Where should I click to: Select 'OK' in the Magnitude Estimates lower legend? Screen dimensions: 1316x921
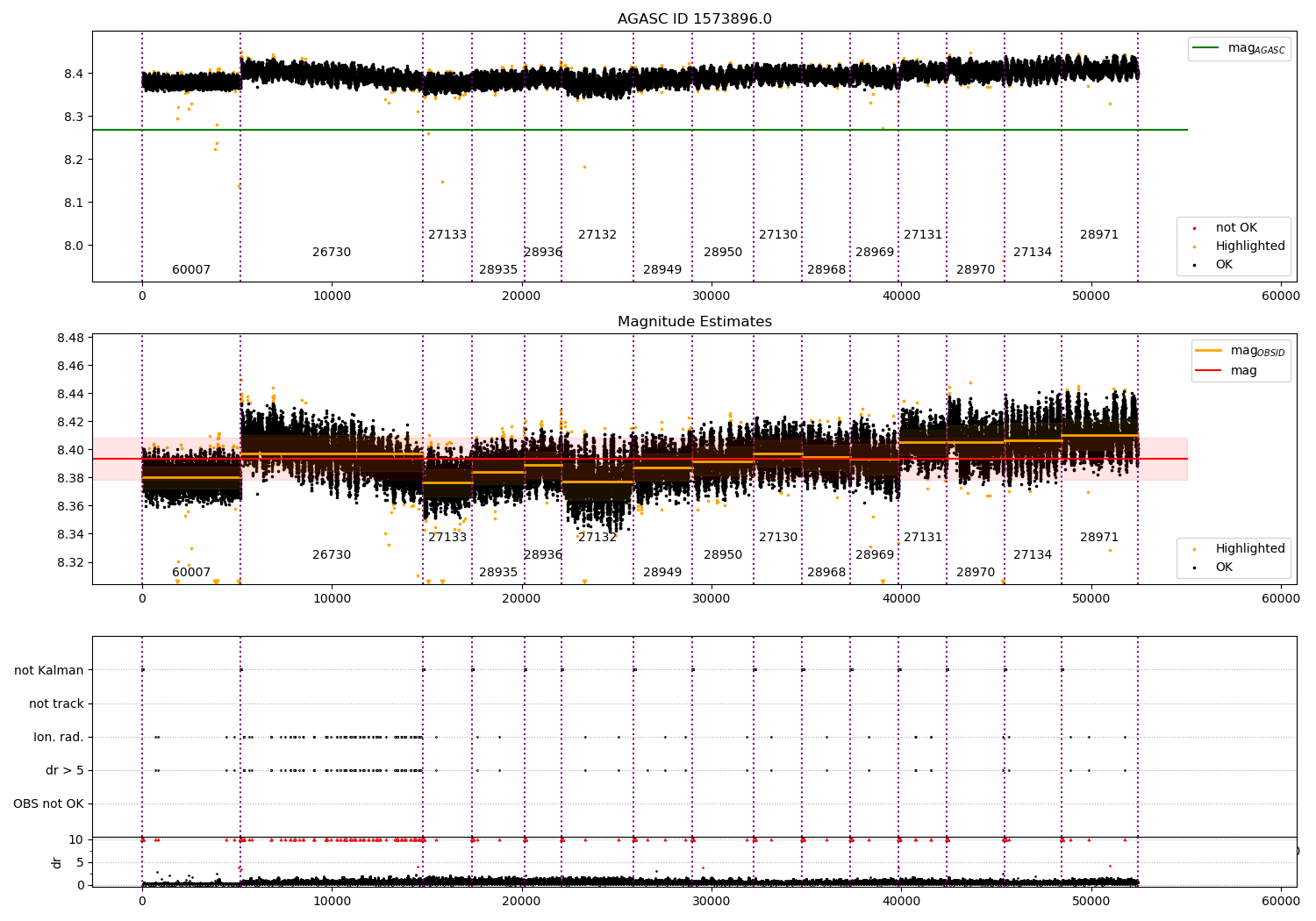(x=1224, y=568)
